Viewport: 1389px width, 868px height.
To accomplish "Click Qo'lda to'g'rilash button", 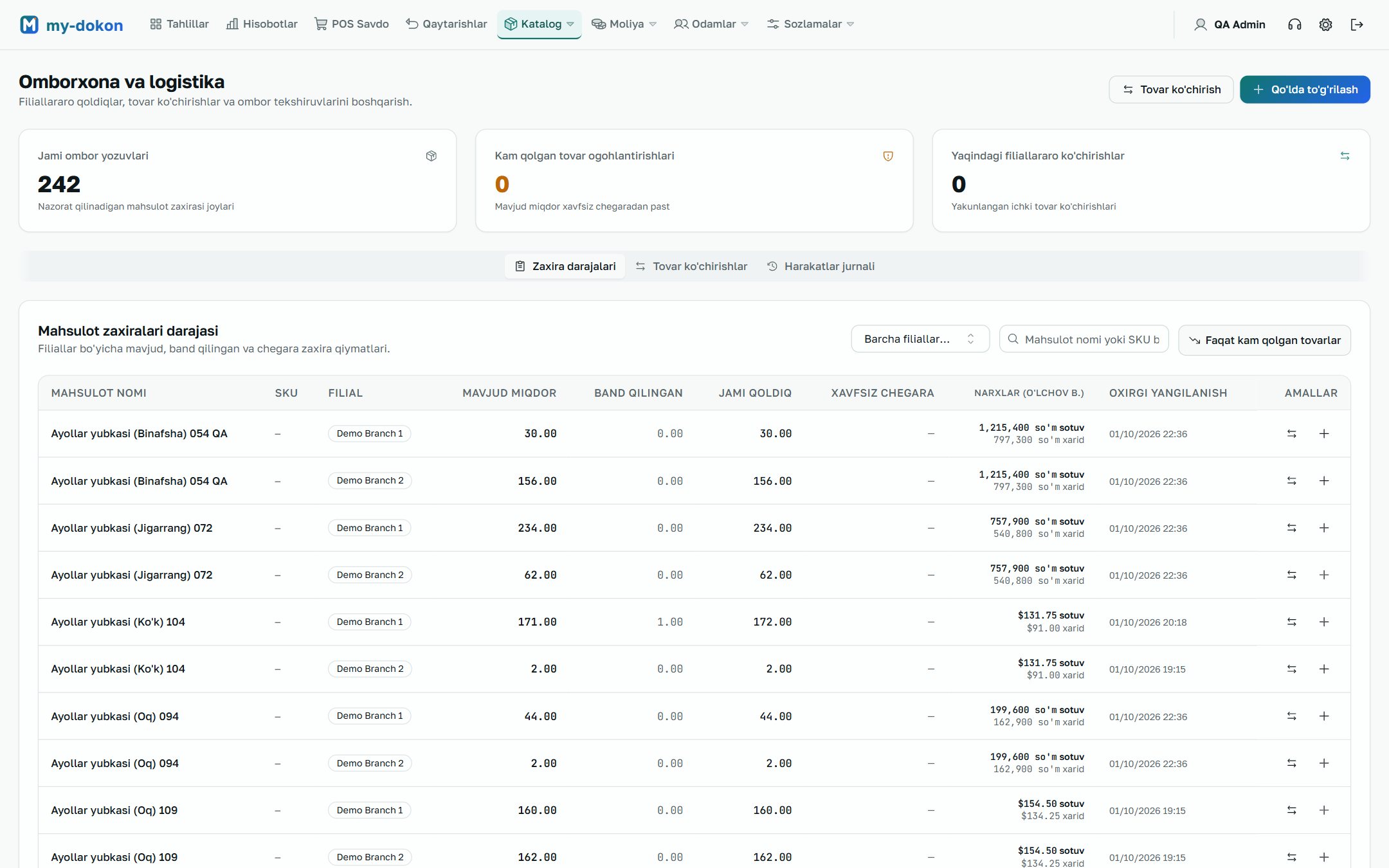I will (1305, 89).
